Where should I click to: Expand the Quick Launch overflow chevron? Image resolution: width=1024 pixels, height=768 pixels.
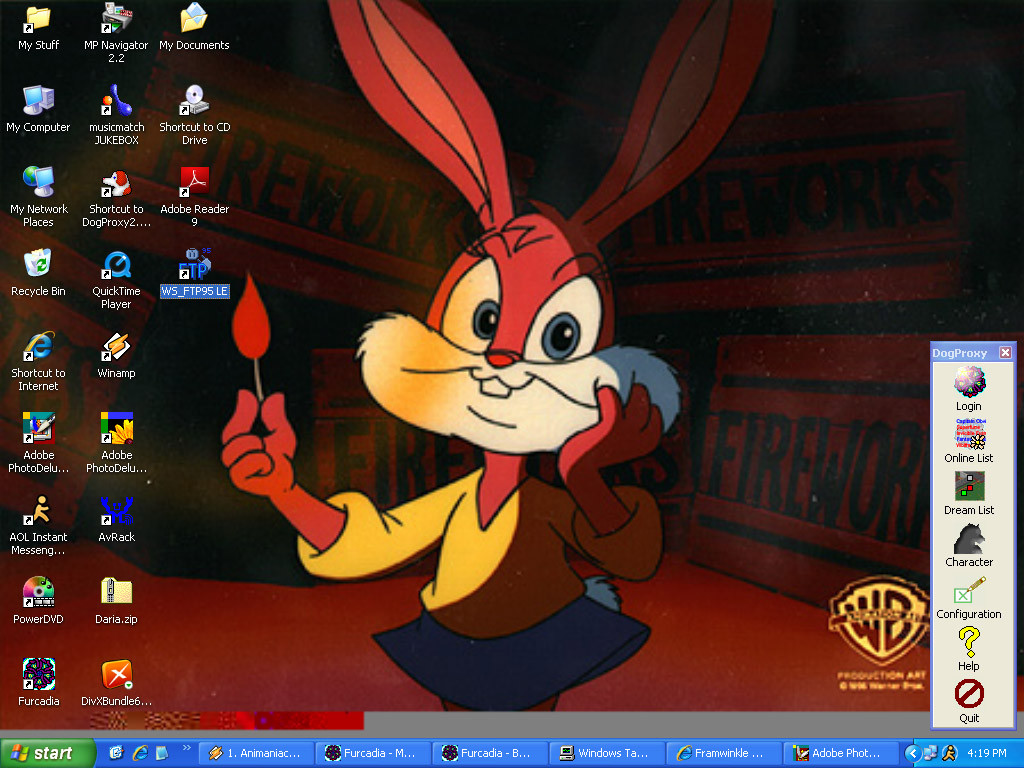187,748
